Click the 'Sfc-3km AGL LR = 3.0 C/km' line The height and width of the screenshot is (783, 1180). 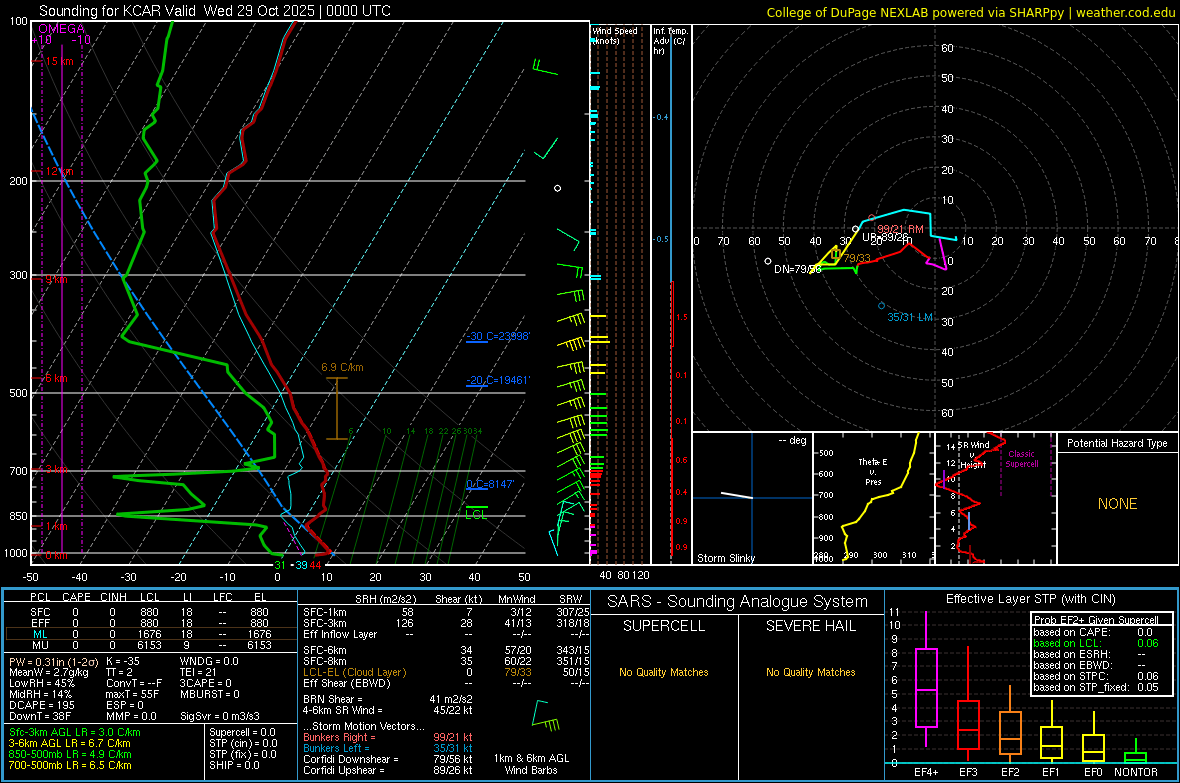(x=75, y=732)
